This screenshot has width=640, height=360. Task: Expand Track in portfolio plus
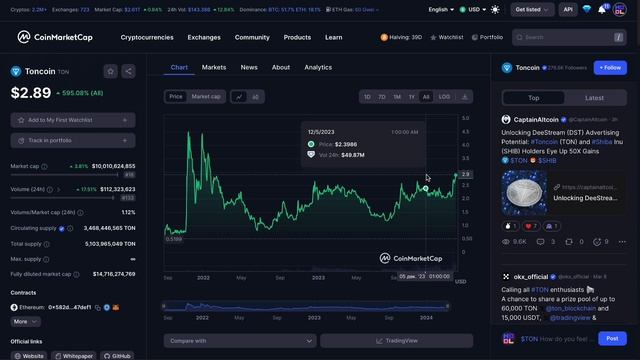pyautogui.click(x=125, y=140)
